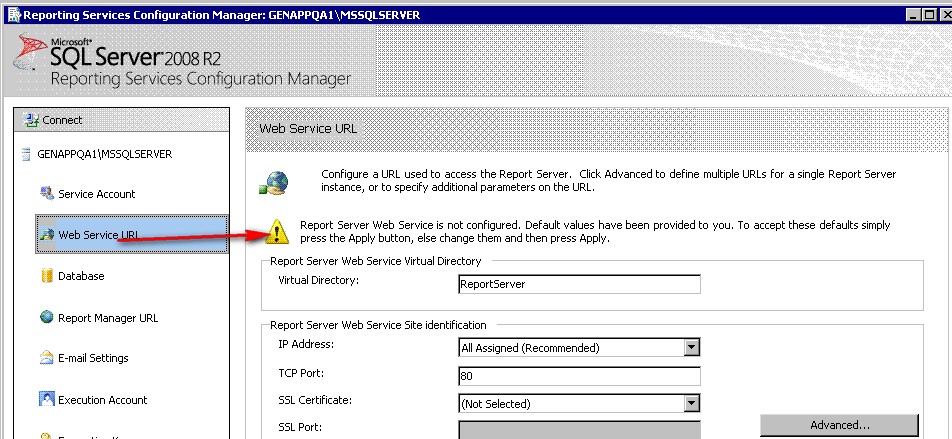Open Service Account via its icon

pos(47,194)
